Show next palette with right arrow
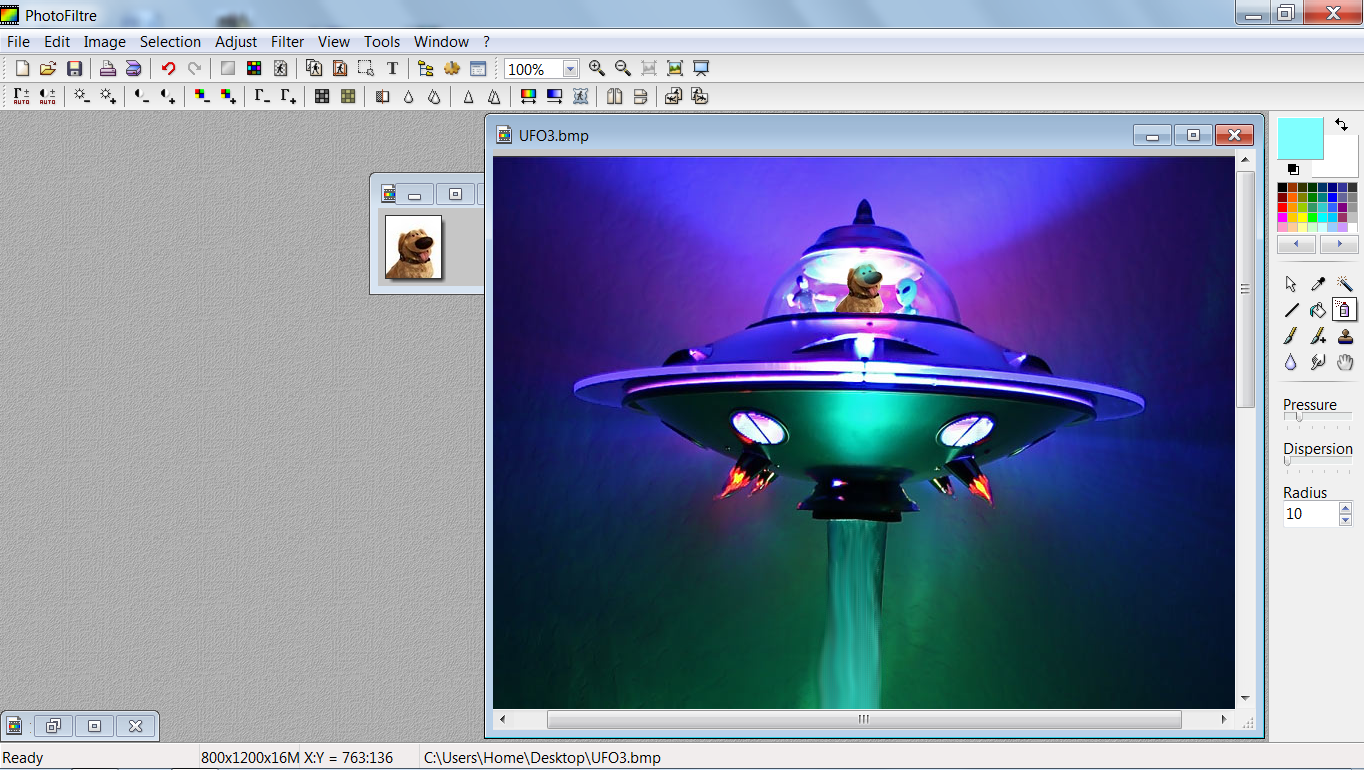This screenshot has width=1364, height=772. pos(1338,244)
